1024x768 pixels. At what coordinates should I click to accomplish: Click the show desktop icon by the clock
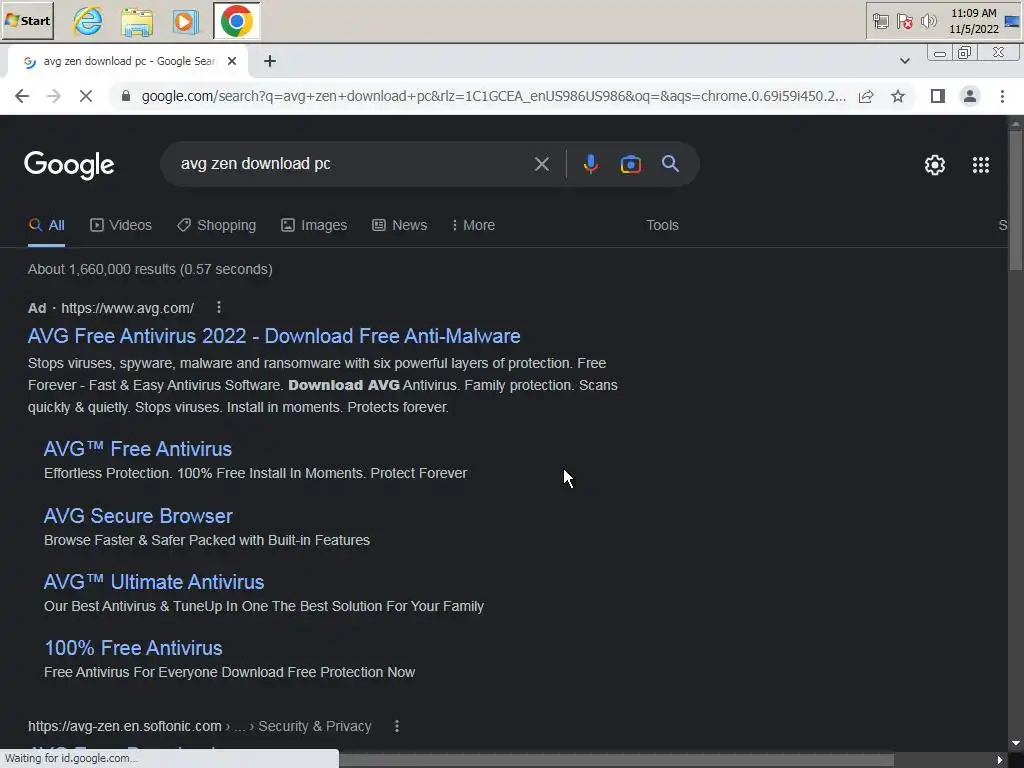1012,22
